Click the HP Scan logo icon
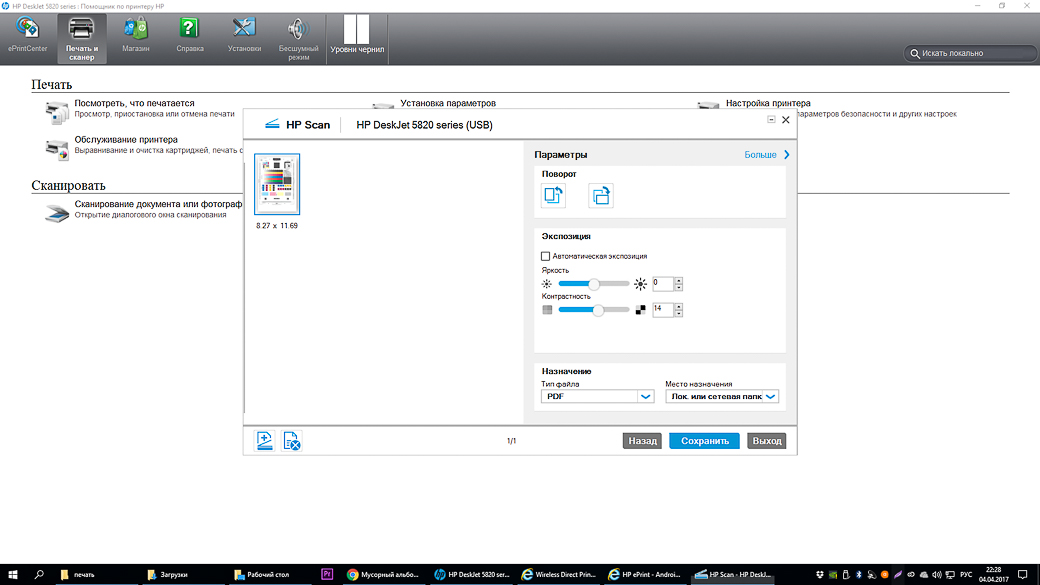This screenshot has width=1040, height=585. (x=272, y=125)
